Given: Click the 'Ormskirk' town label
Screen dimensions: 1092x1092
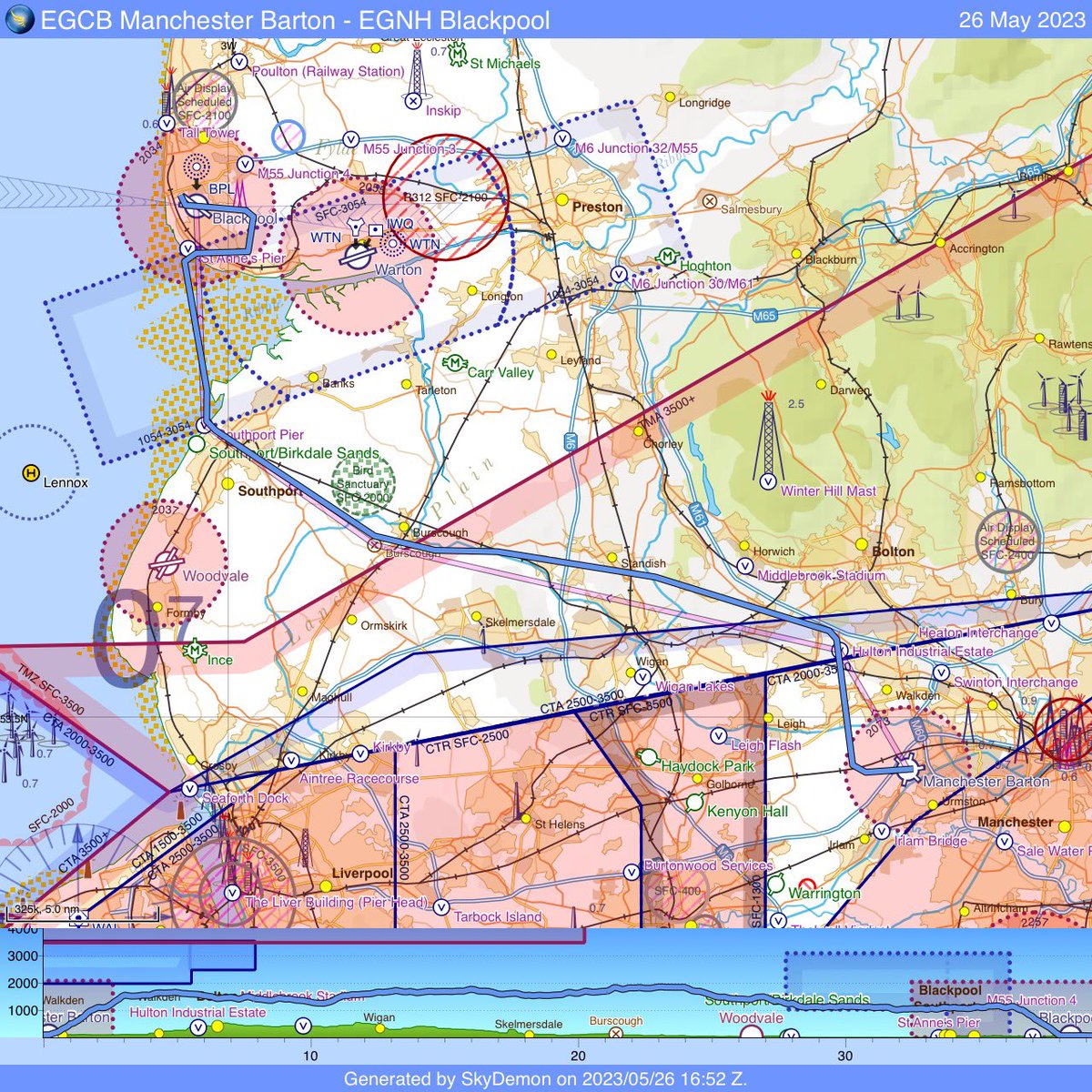Looking at the screenshot, I should (x=384, y=626).
